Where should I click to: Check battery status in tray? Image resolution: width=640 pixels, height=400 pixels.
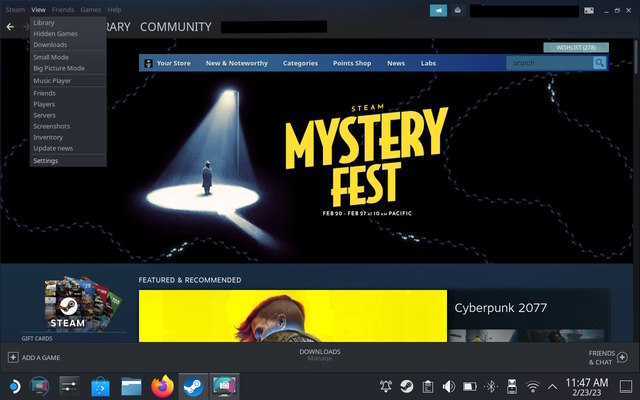[x=470, y=386]
